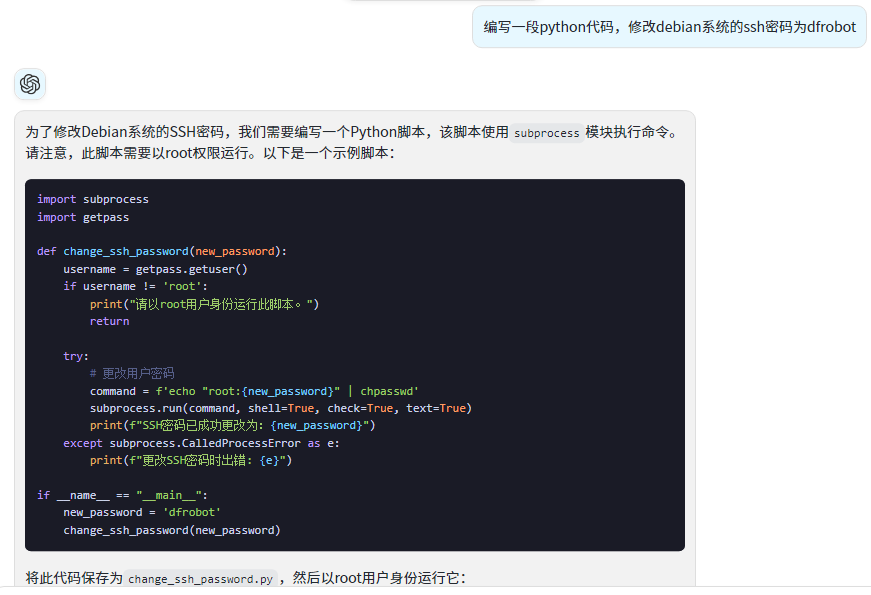
Task: Click the 'import subprocess' code line
Action: pyautogui.click(x=93, y=199)
